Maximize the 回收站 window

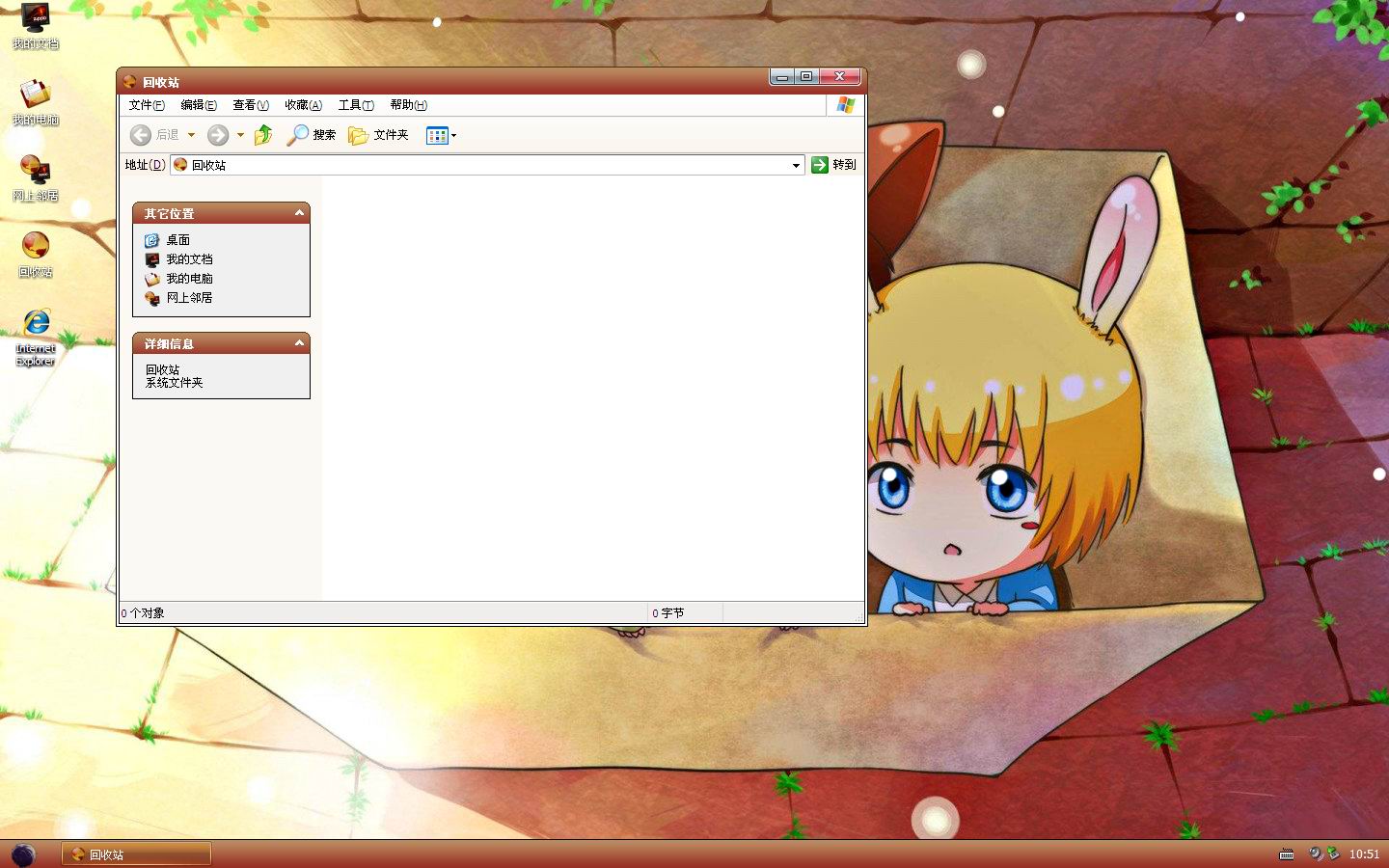pos(806,77)
